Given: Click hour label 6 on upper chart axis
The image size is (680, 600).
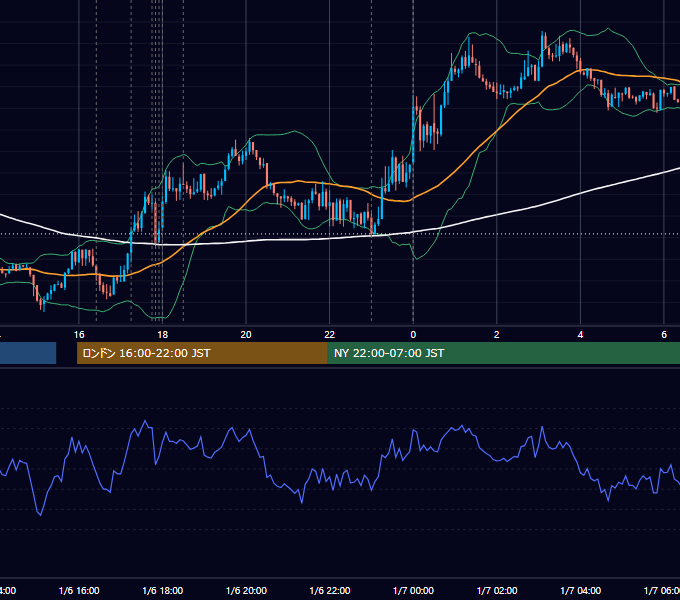Looking at the screenshot, I should coord(664,335).
